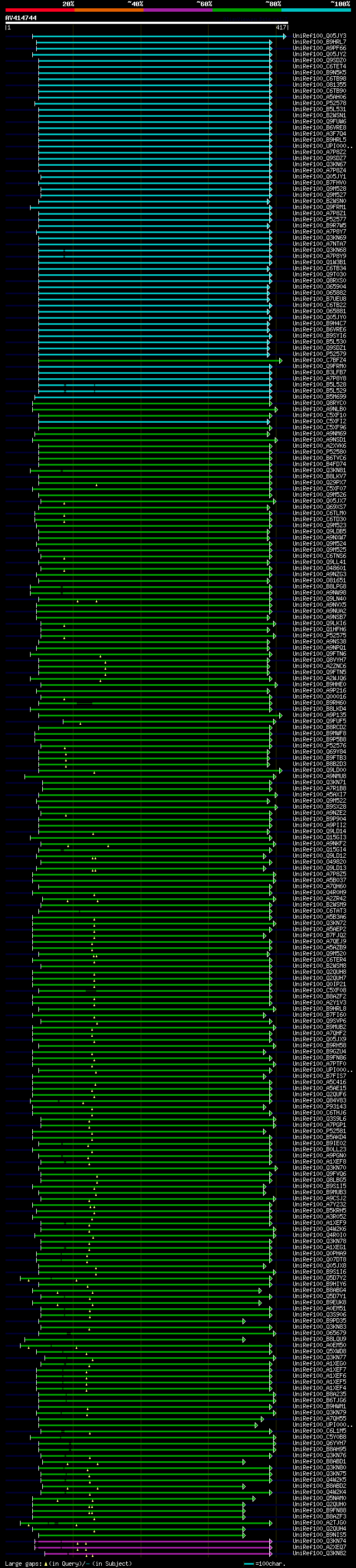356x1568 pixels.
Task: Select the UniRef100_B8A235 label
Action: 319,1394
